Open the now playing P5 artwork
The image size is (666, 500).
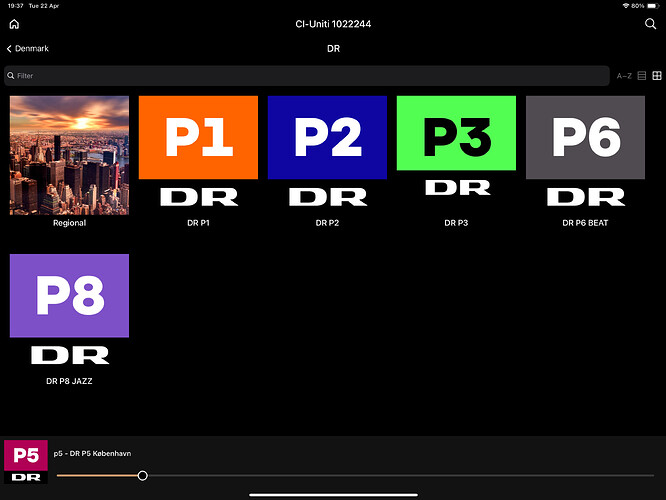pos(25,462)
